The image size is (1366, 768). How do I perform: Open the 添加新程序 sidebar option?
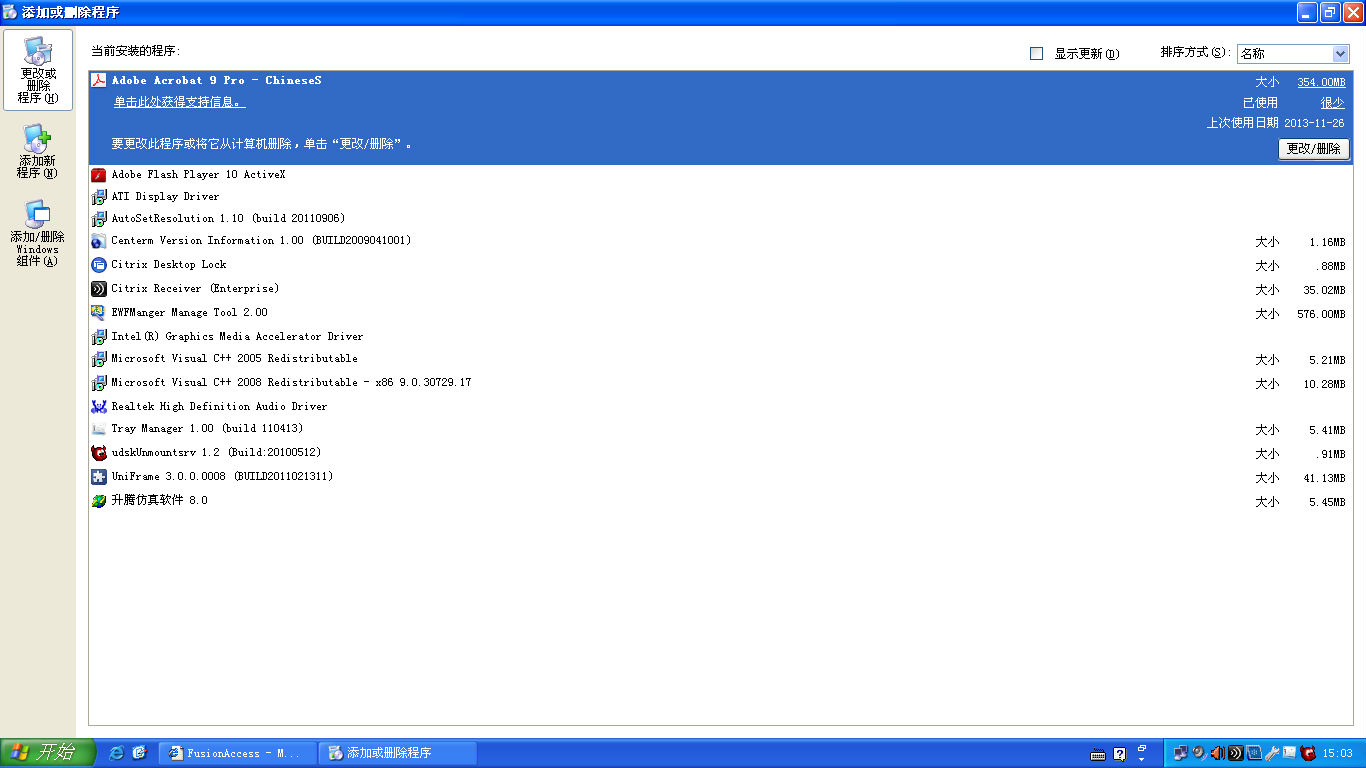tap(37, 152)
